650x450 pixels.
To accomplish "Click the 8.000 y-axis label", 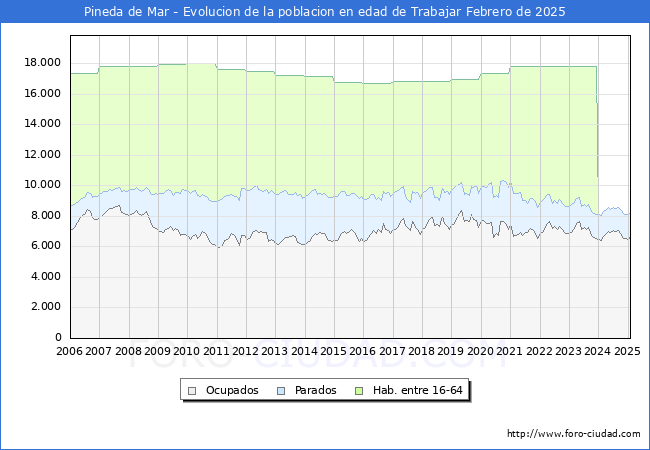I will (x=46, y=215).
